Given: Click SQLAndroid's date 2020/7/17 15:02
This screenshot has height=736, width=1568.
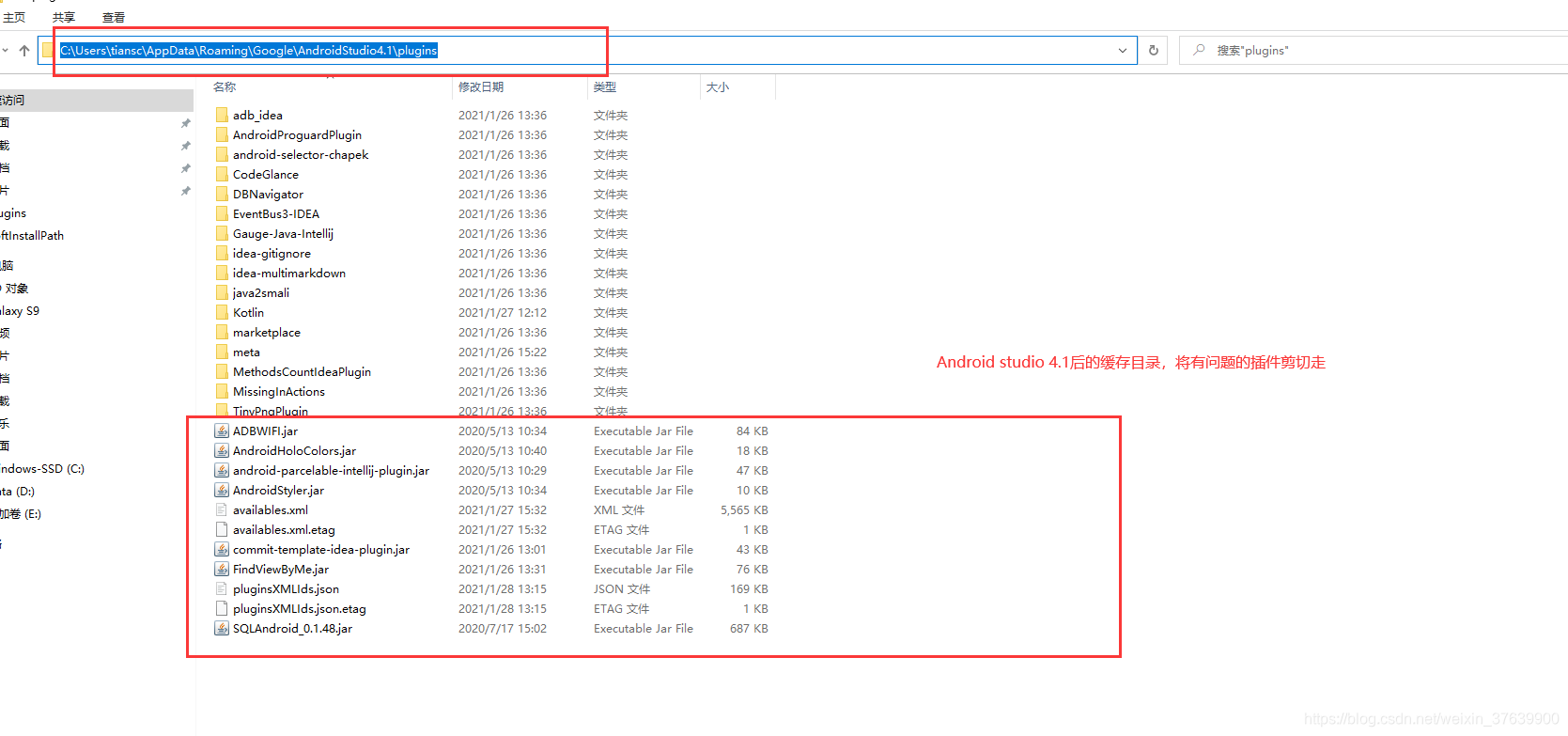Looking at the screenshot, I should 503,628.
